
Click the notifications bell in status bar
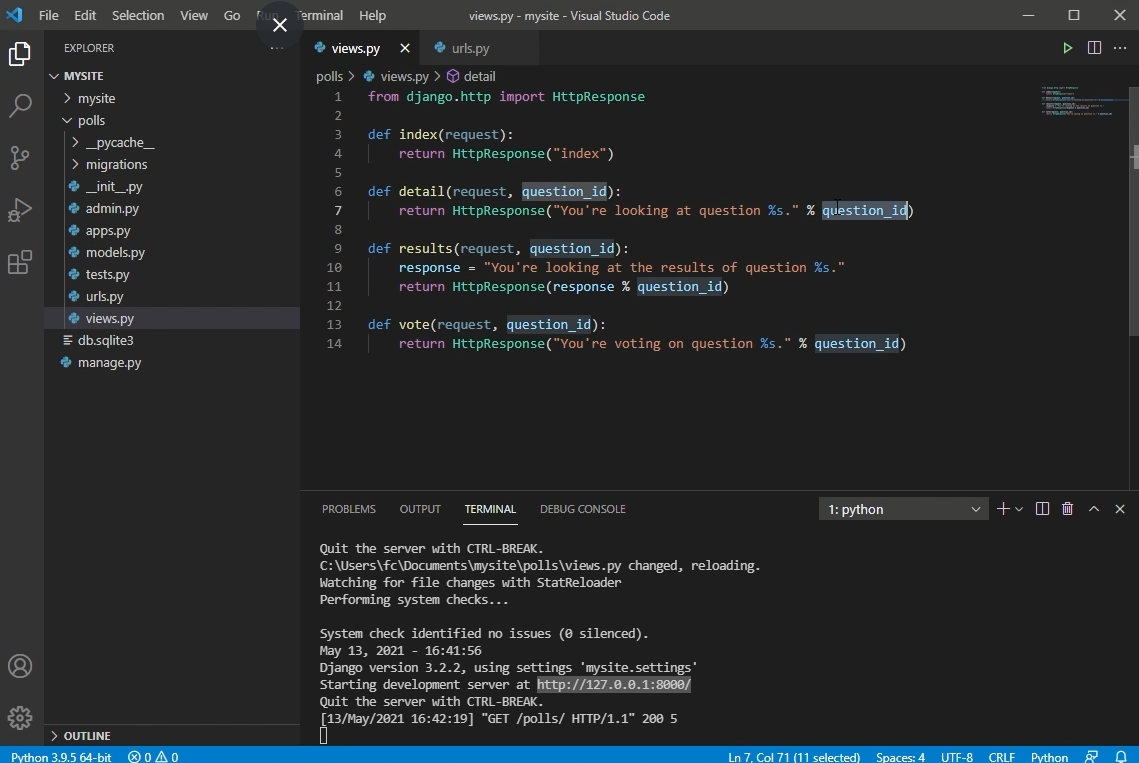tap(1121, 756)
